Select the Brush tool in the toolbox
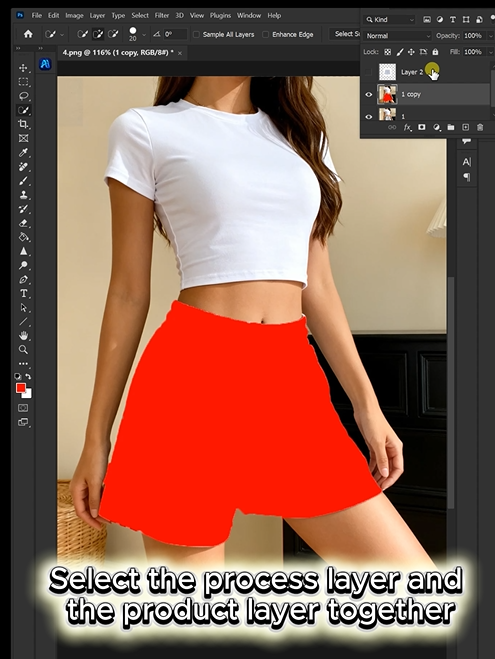495x659 pixels. pos(23,181)
